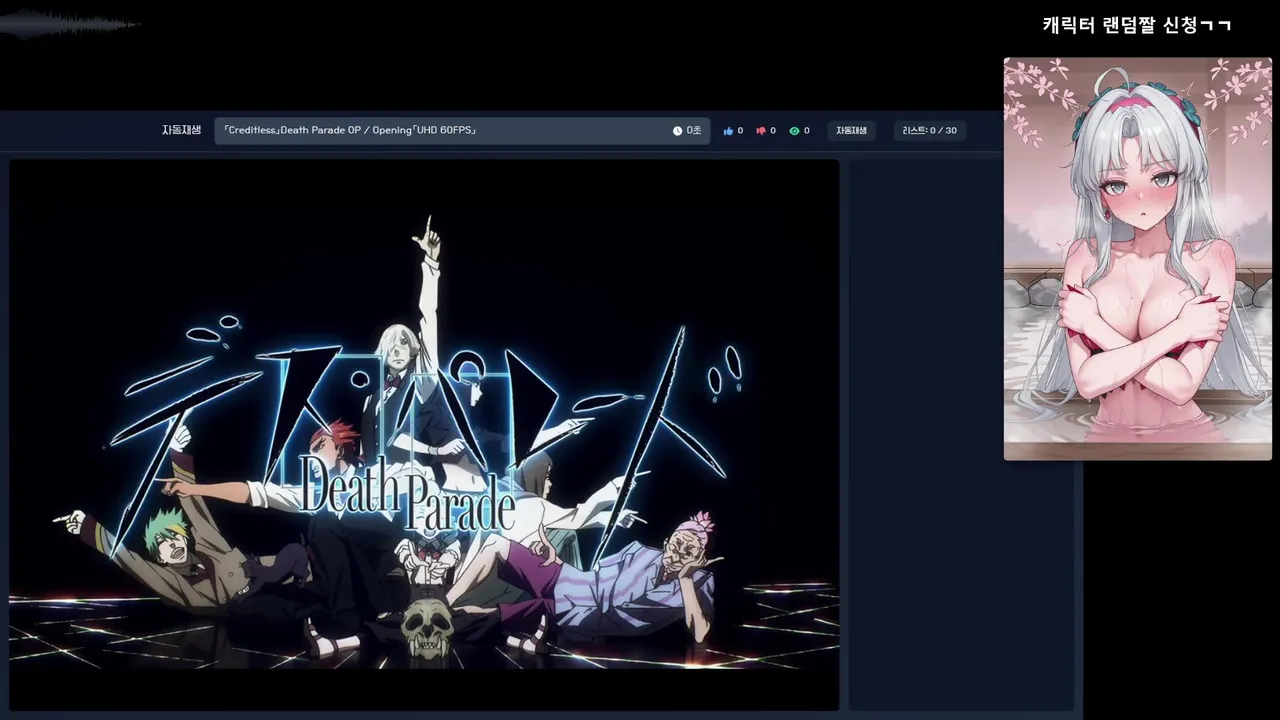Click the thumbs-up like icon
Screen dimensions: 1280x720
tap(728, 131)
